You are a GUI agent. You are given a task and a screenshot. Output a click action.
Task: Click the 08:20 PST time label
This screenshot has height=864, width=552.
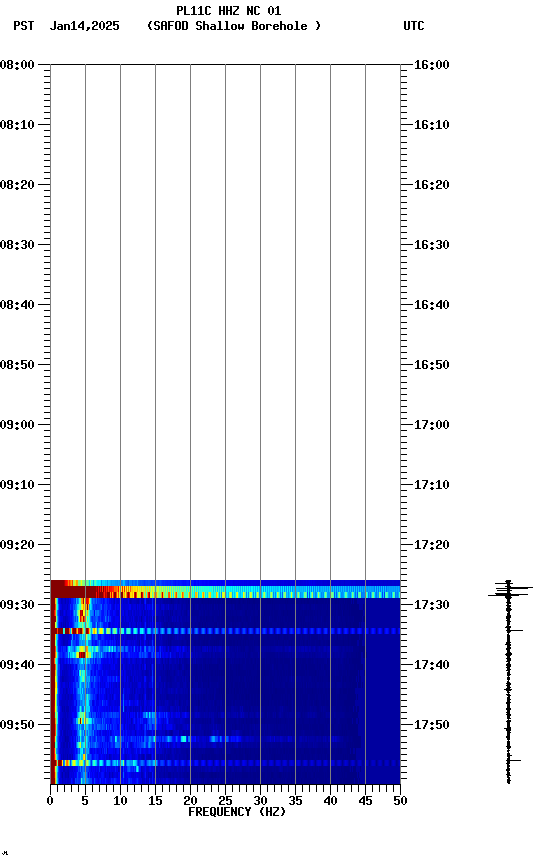[x=17, y=185]
